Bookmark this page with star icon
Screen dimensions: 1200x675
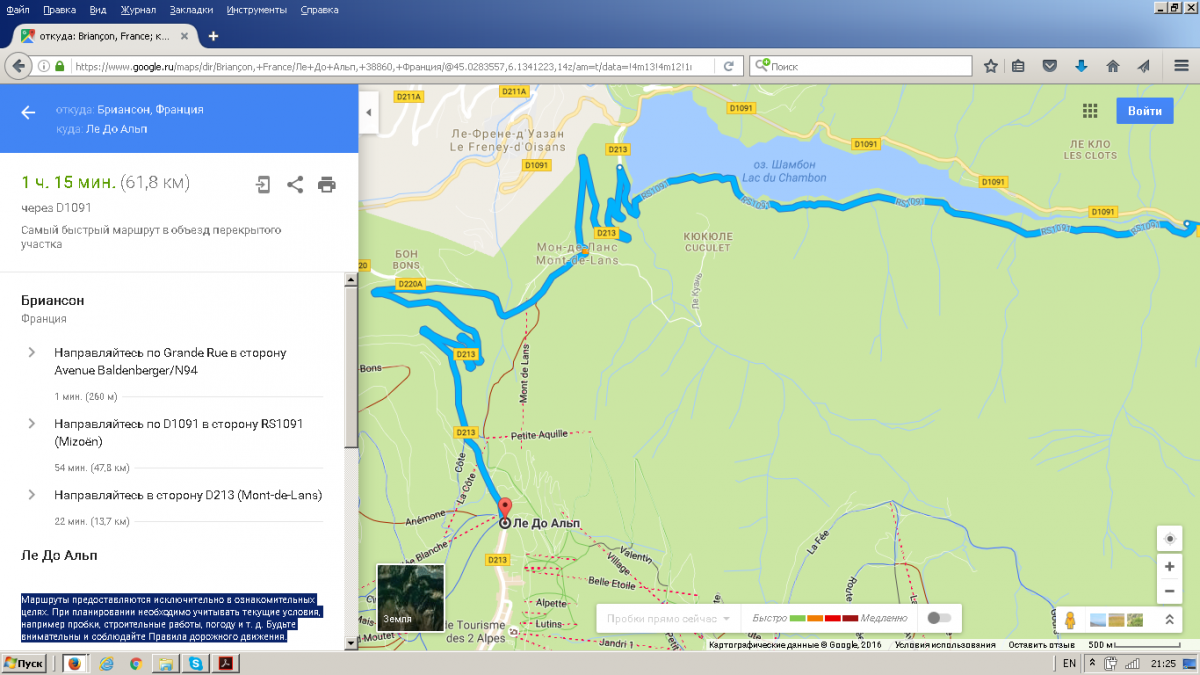[991, 66]
